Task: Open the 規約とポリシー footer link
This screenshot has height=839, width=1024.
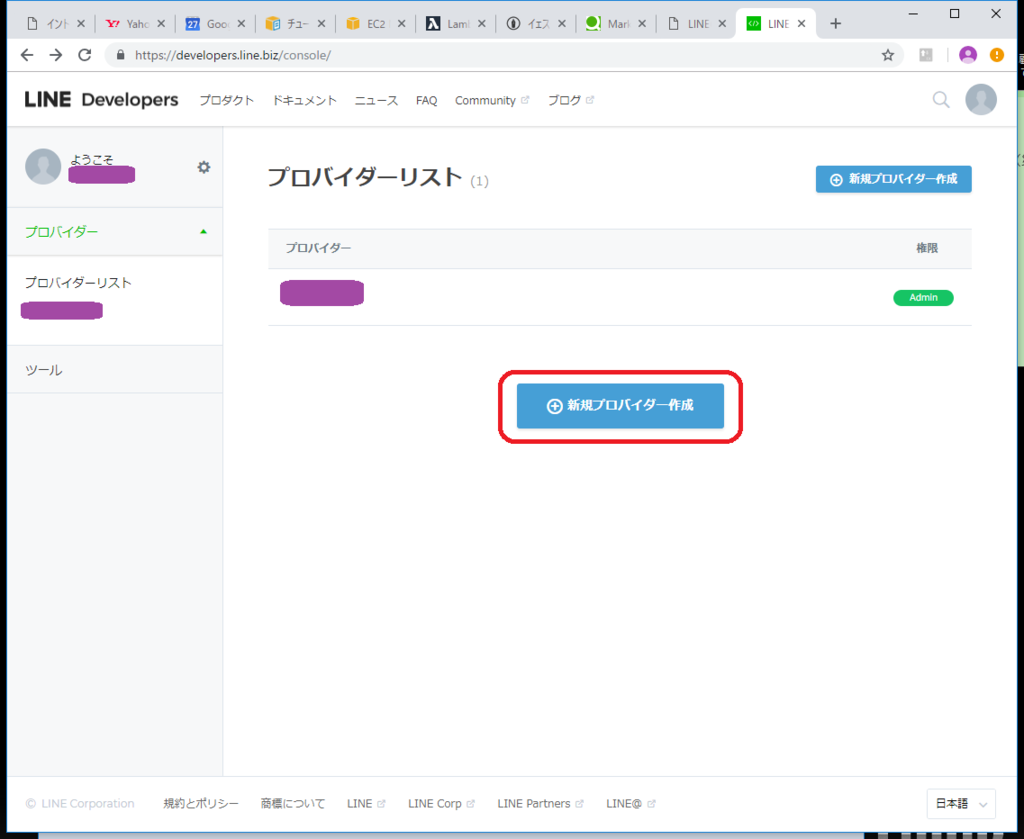Action: (x=200, y=802)
